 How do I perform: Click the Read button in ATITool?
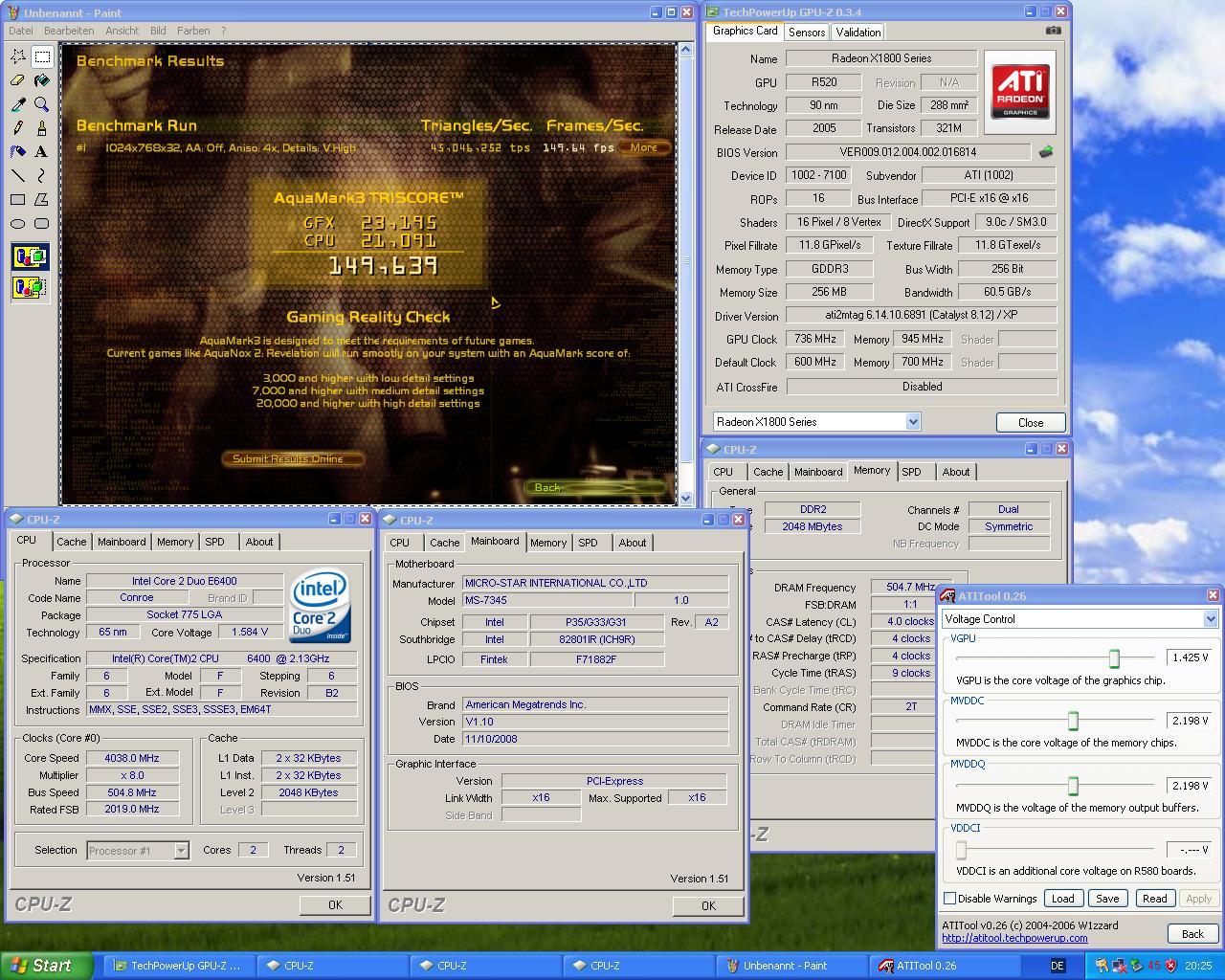click(1154, 899)
